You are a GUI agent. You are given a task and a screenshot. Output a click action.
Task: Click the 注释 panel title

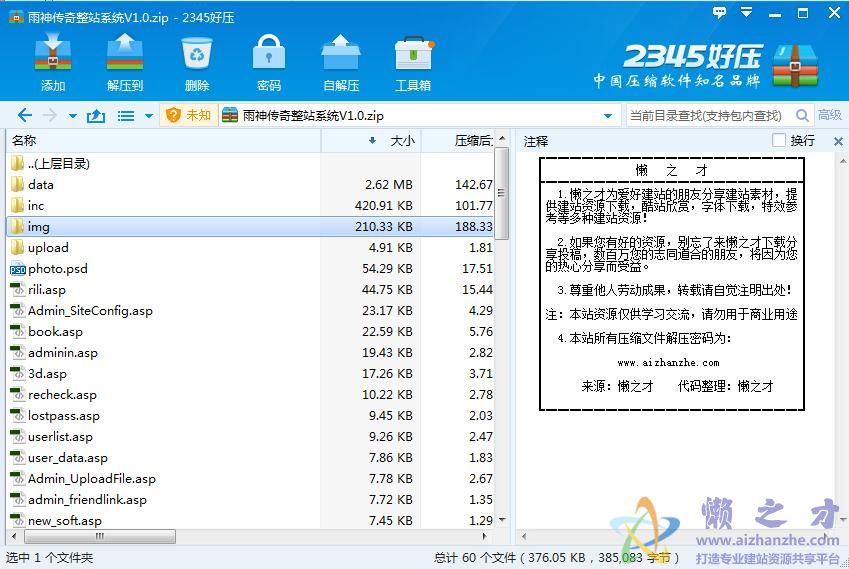tap(535, 142)
